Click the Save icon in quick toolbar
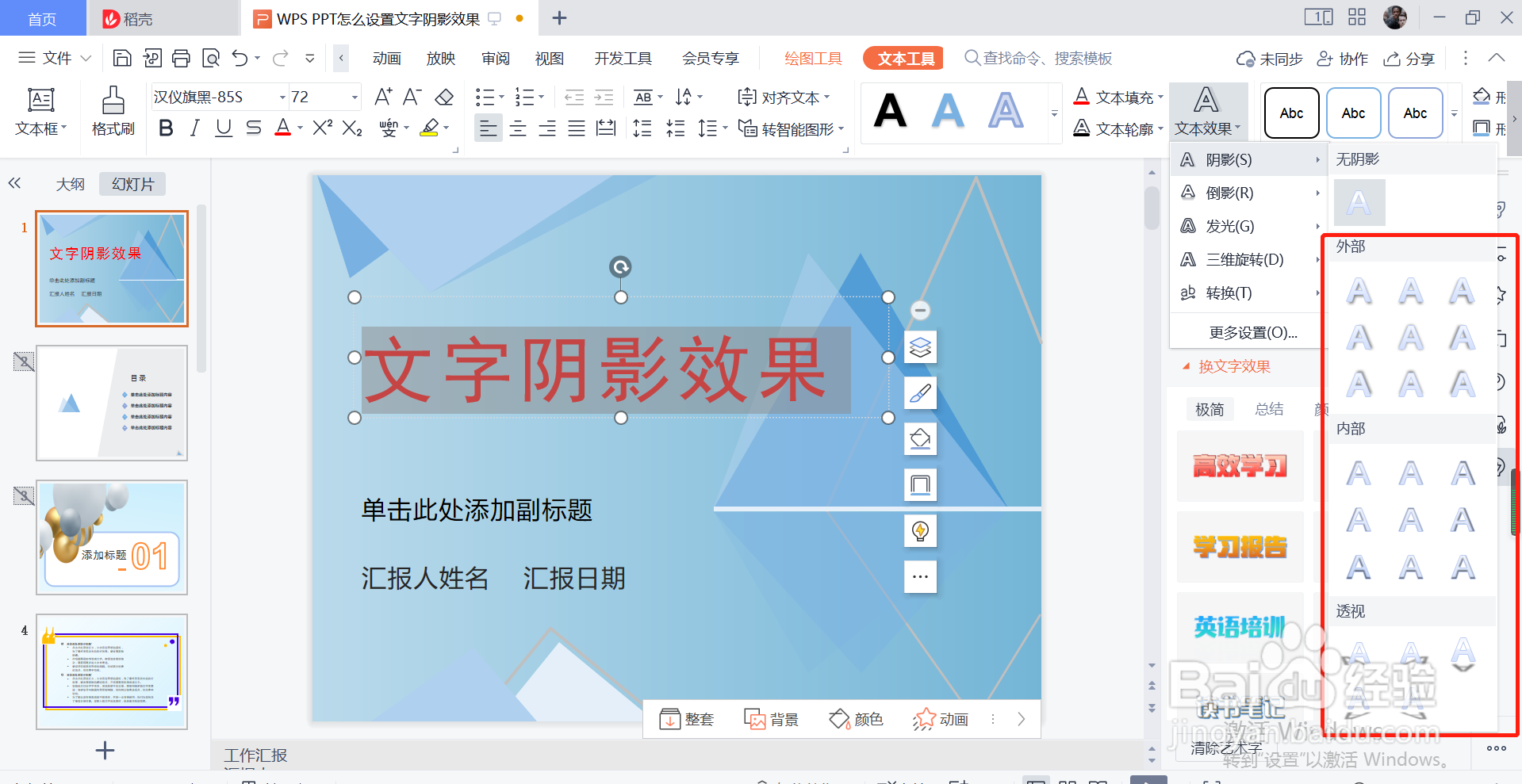The image size is (1522, 784). 122,58
